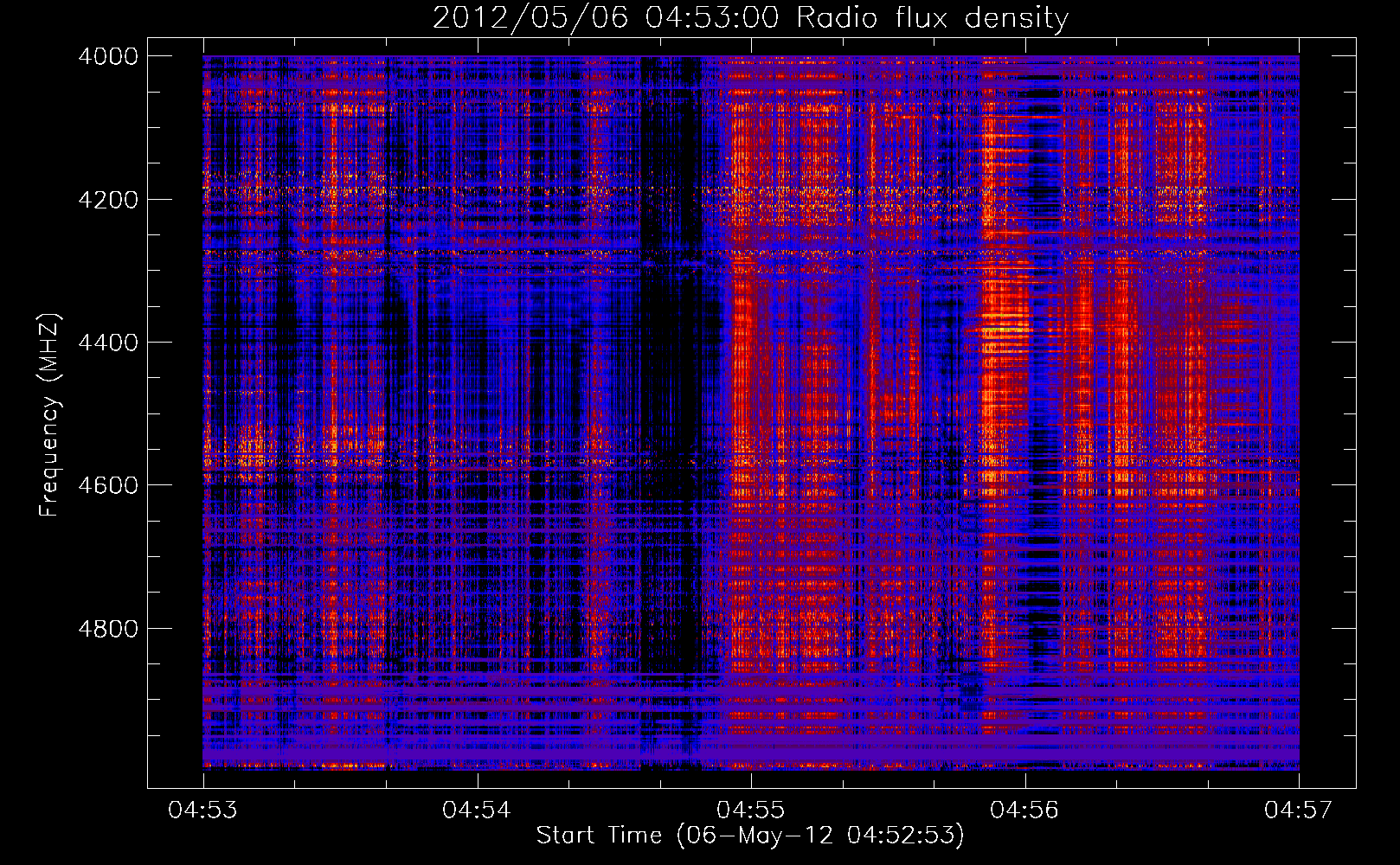Click the 04:57 time tick label

pos(1299,810)
